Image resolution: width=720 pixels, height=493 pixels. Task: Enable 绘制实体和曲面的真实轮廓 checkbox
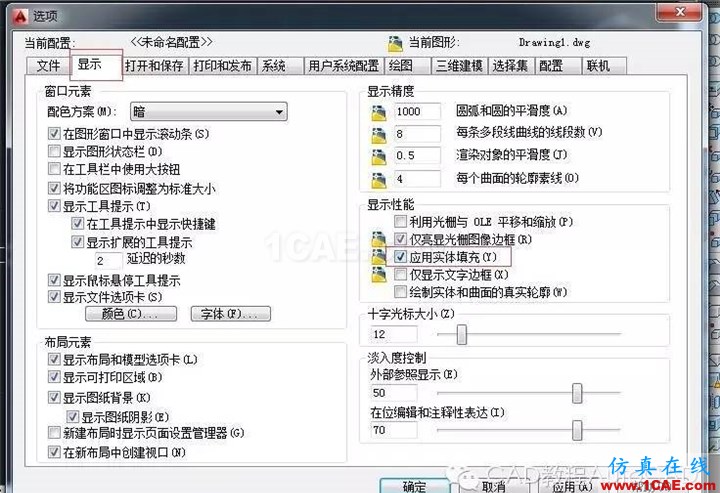click(400, 292)
